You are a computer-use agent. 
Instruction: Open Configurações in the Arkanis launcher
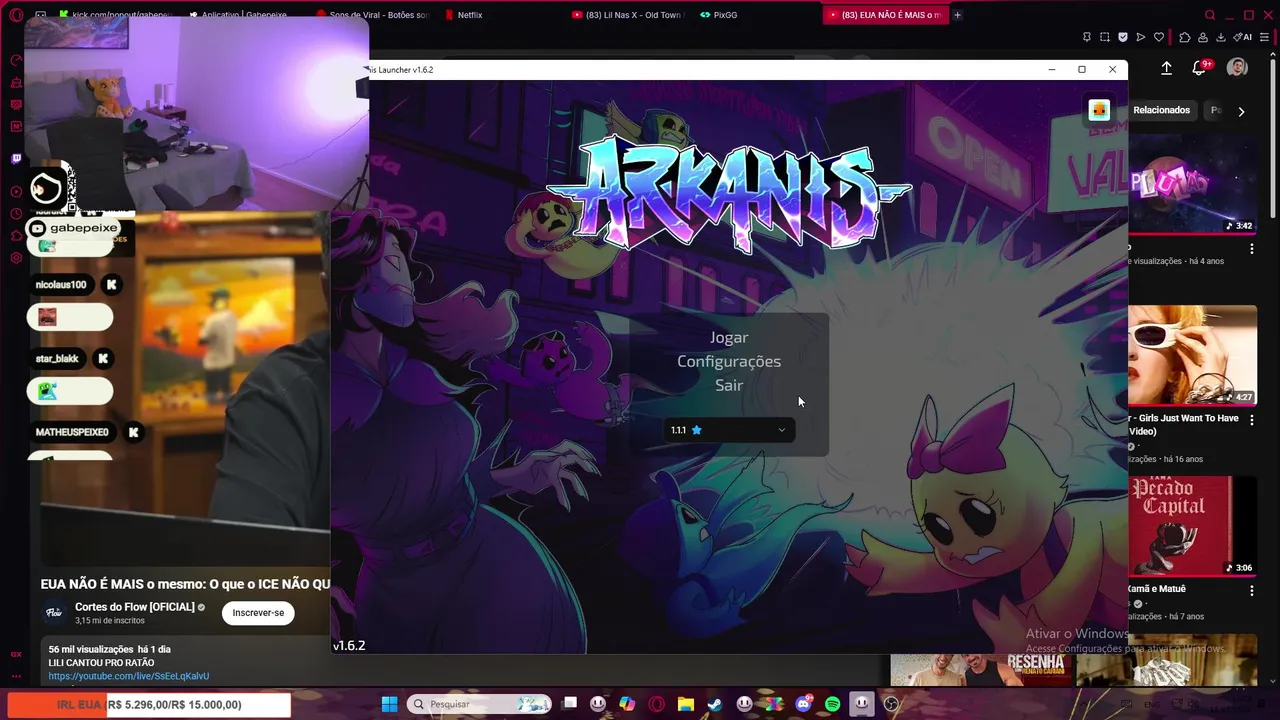[x=729, y=361]
